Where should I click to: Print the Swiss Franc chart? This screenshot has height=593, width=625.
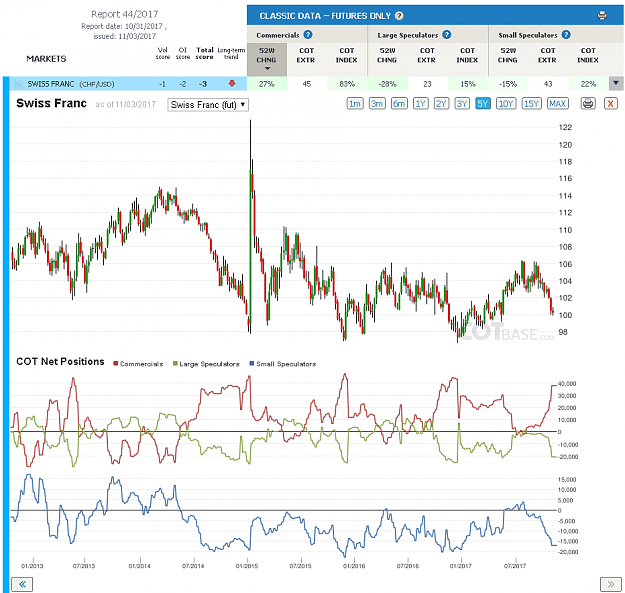click(x=588, y=104)
